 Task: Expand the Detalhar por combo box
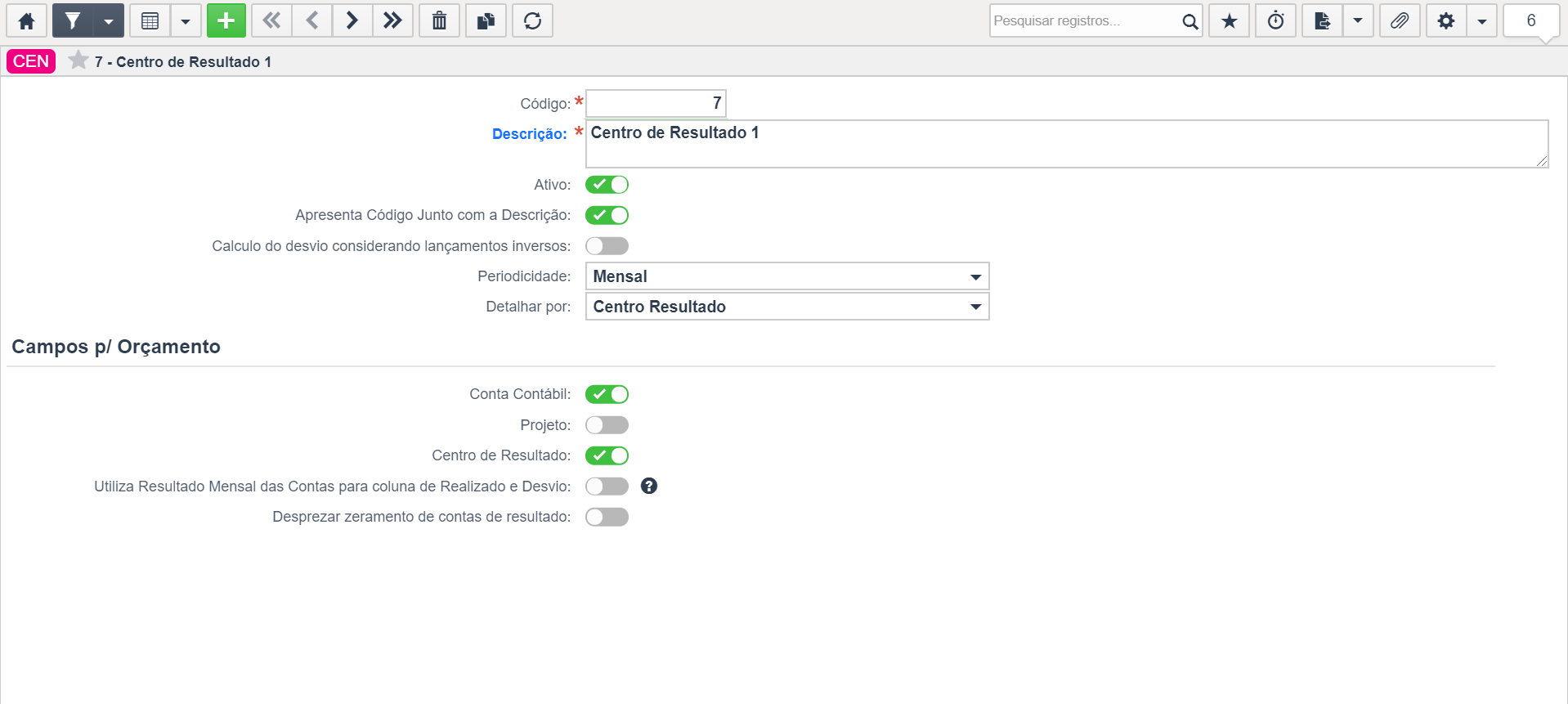(x=787, y=307)
